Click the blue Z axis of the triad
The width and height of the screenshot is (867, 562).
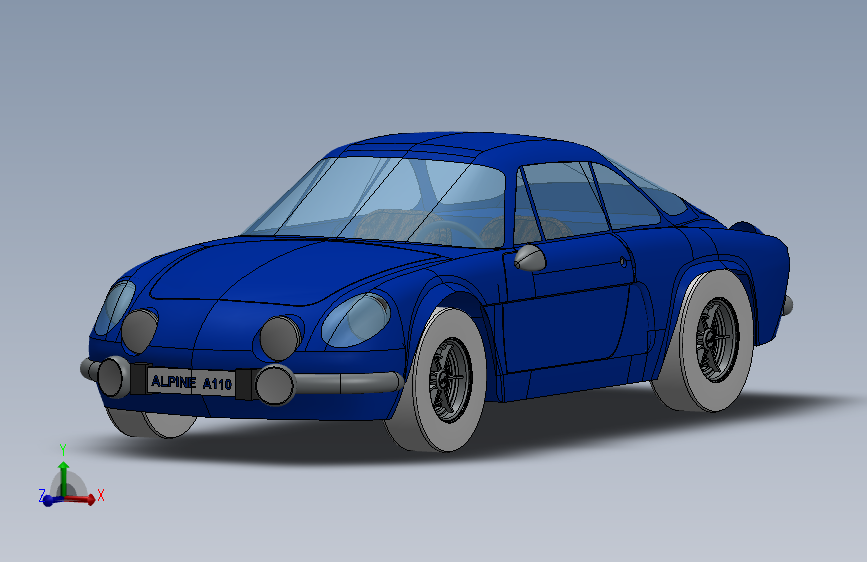pos(50,501)
